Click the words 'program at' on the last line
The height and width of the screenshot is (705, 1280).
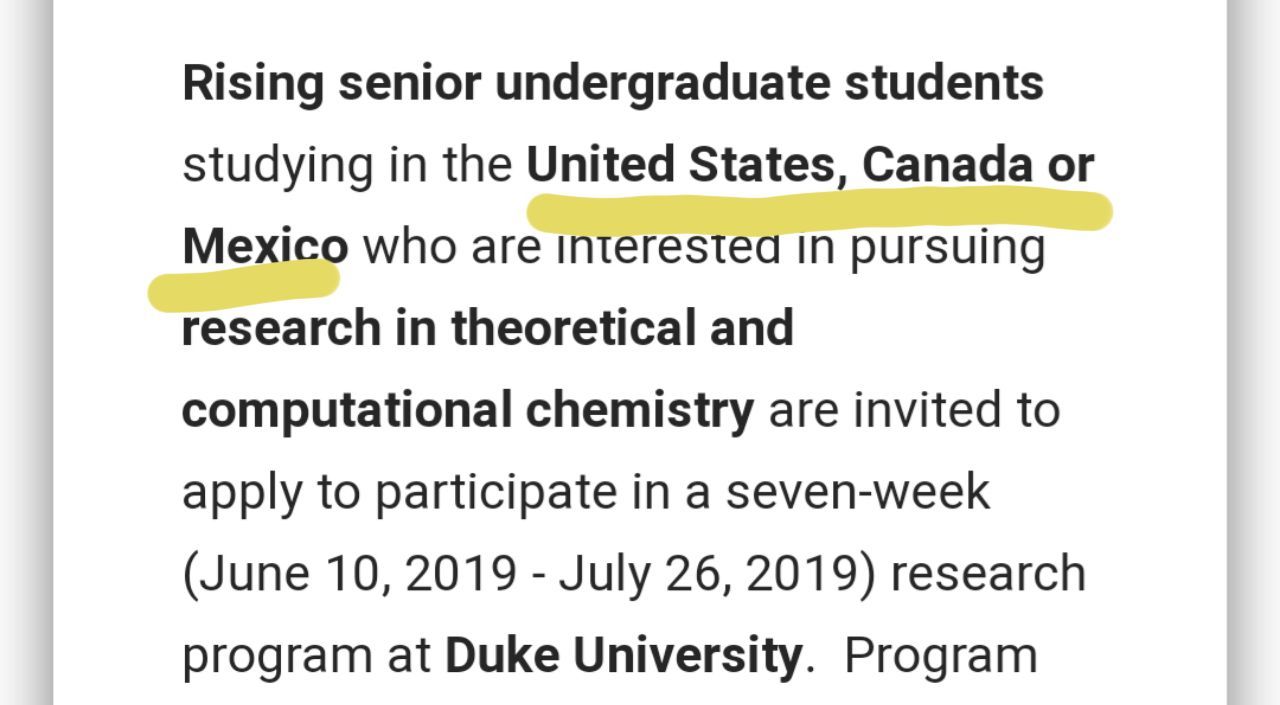307,657
